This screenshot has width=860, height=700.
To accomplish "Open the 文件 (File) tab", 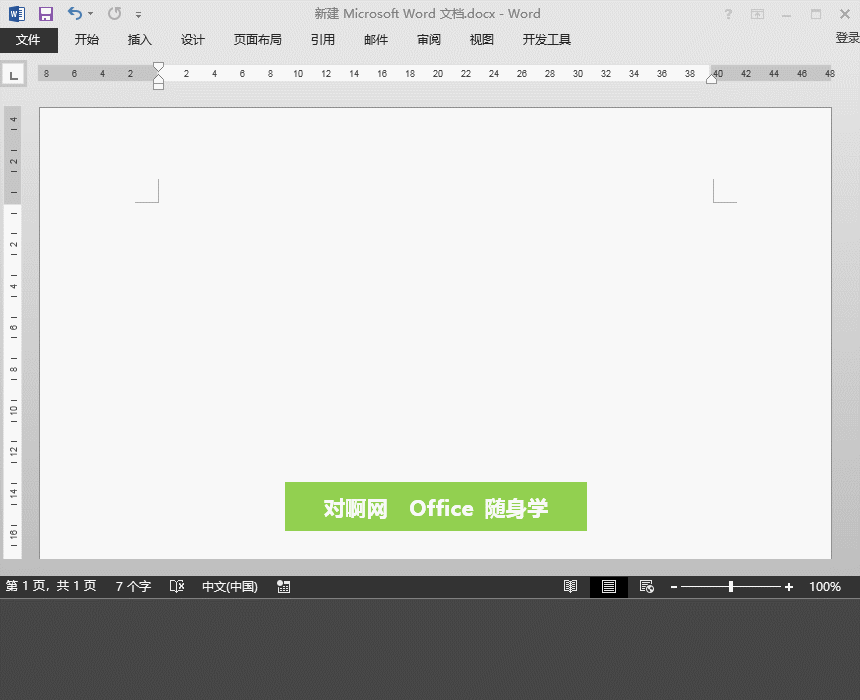I will pos(29,40).
